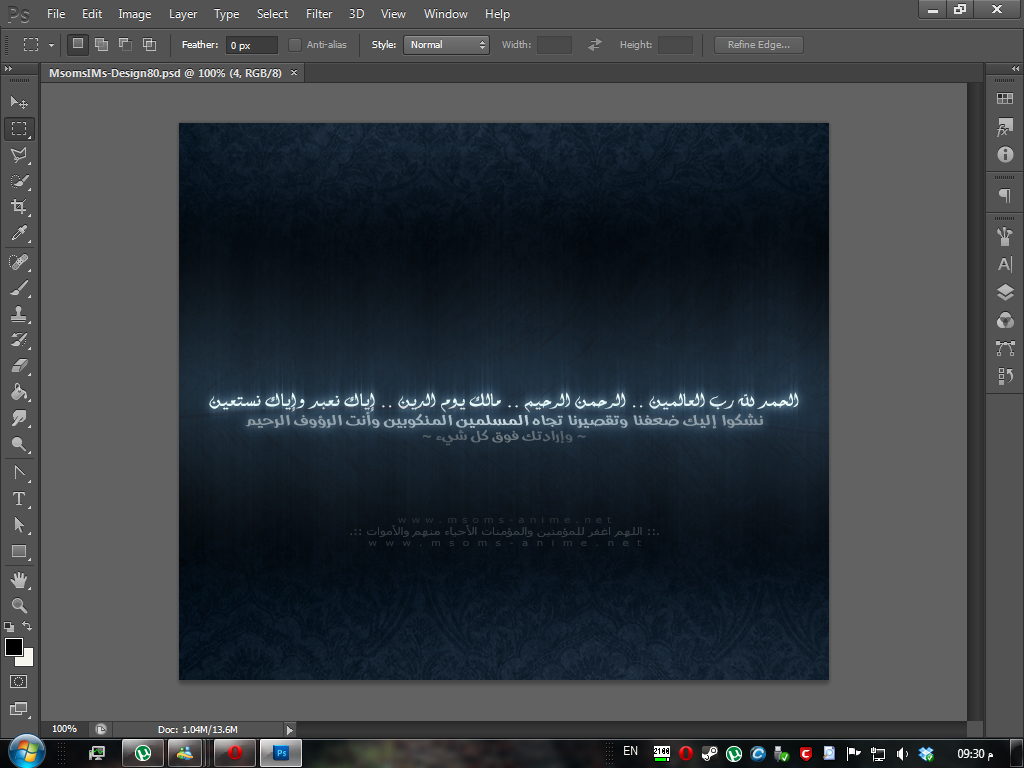Click the Refine Edge button

click(758, 45)
